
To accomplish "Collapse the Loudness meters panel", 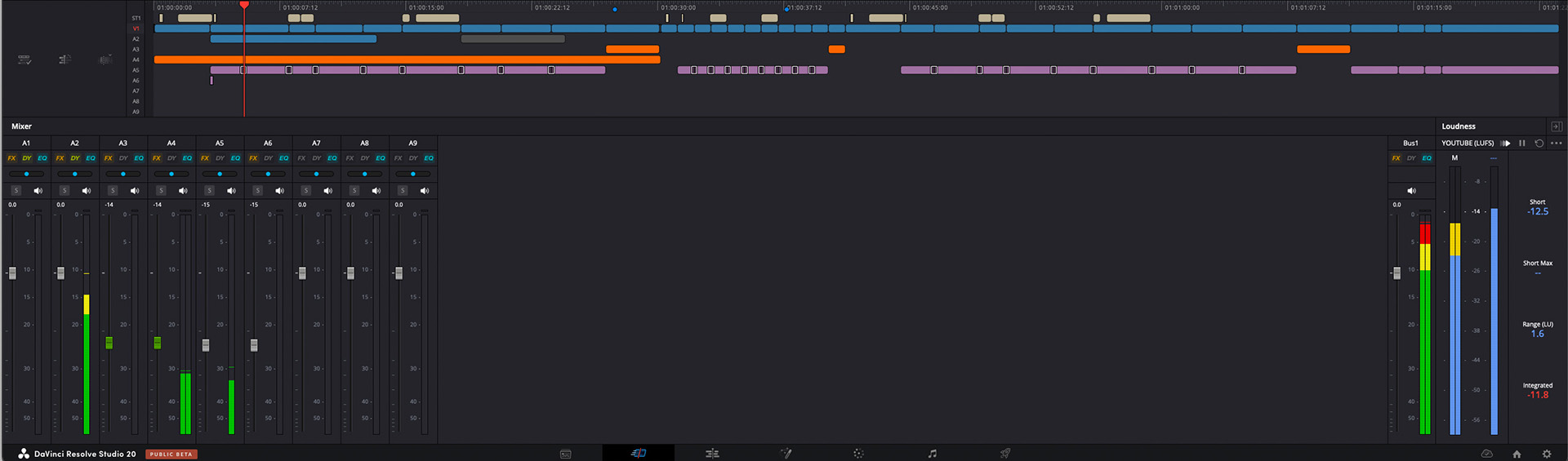I will click(x=1556, y=126).
